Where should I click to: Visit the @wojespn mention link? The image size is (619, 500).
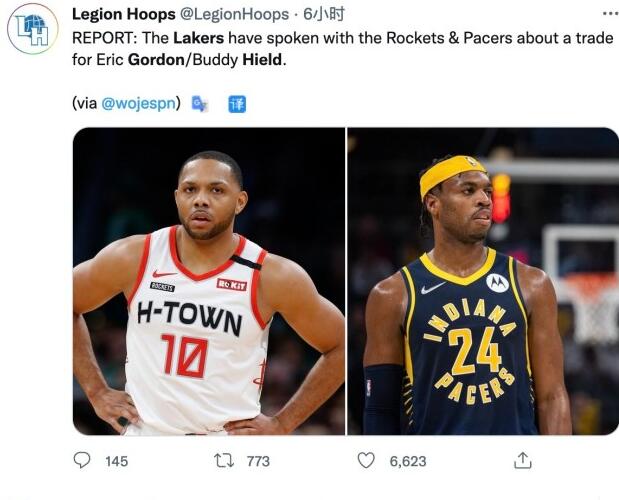pyautogui.click(x=141, y=102)
